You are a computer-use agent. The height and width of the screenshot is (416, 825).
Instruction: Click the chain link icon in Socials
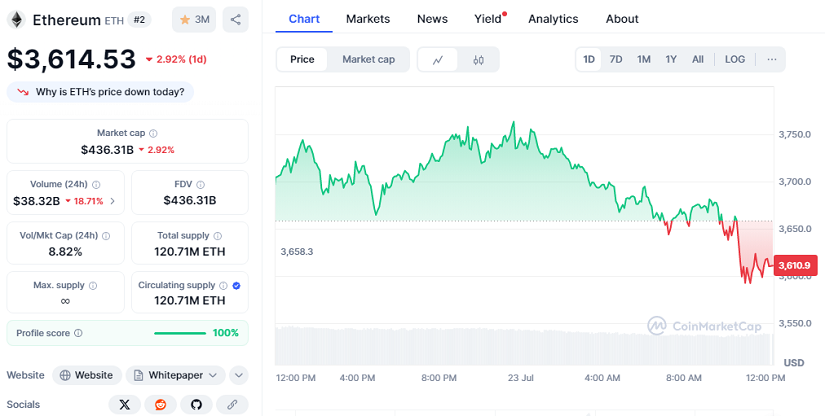[232, 404]
